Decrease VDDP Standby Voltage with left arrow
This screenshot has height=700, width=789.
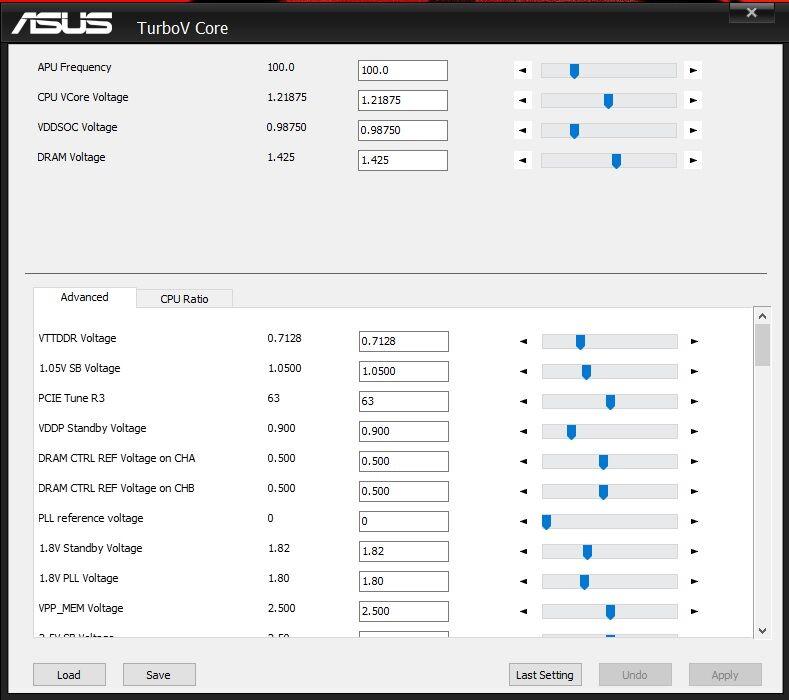click(523, 431)
